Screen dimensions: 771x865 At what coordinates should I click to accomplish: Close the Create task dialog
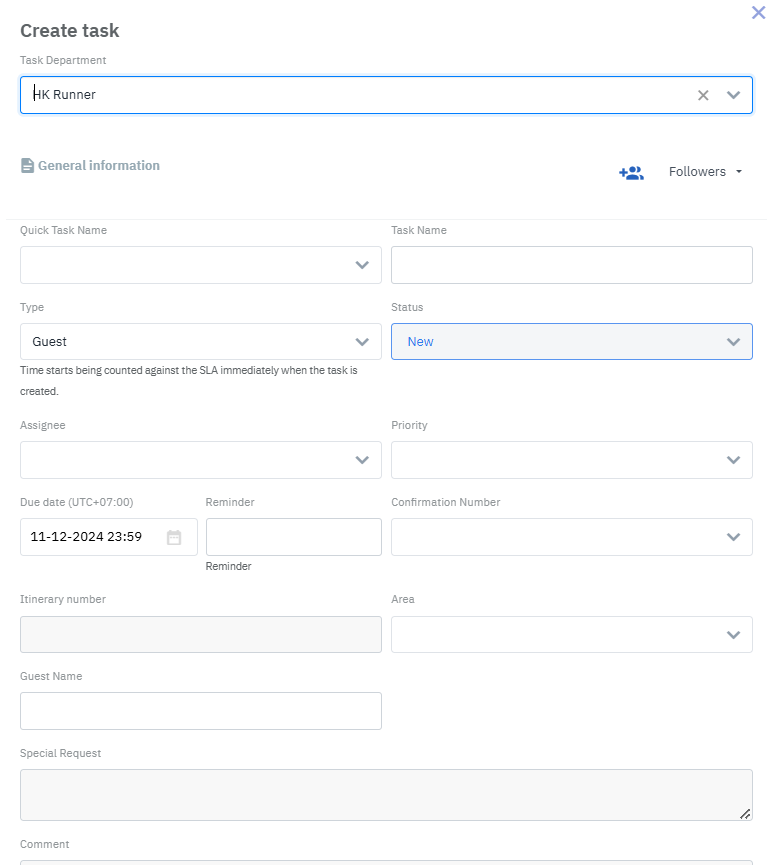758,13
